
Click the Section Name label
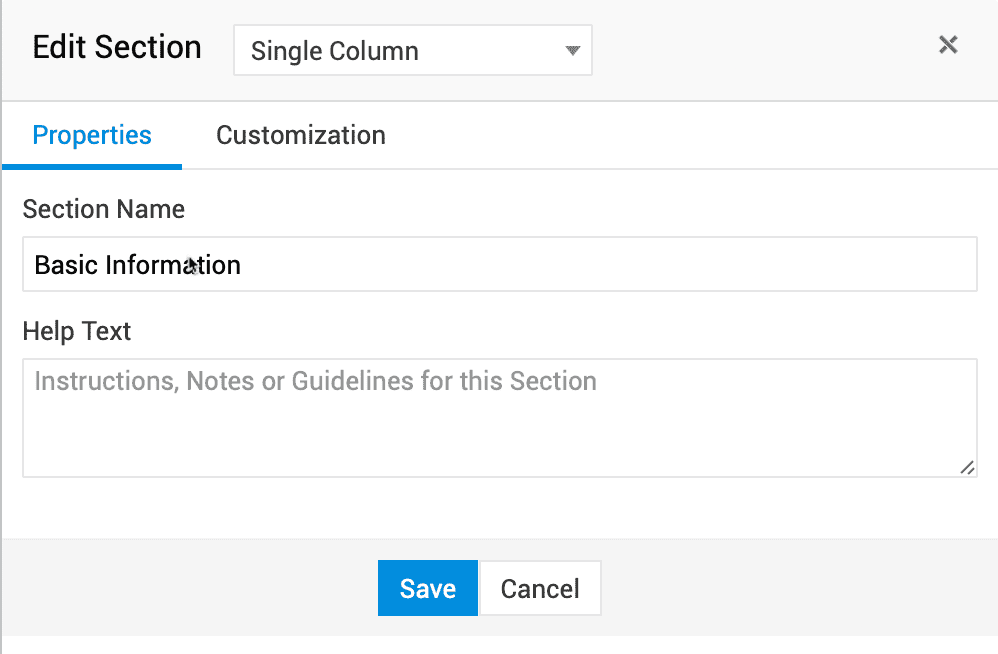pyautogui.click(x=104, y=209)
